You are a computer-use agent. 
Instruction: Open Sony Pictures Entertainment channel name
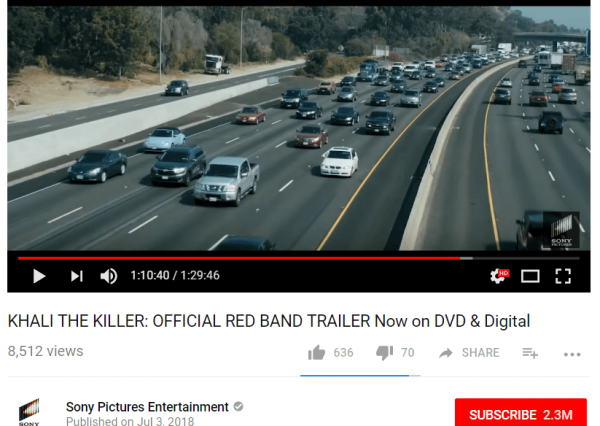147,406
